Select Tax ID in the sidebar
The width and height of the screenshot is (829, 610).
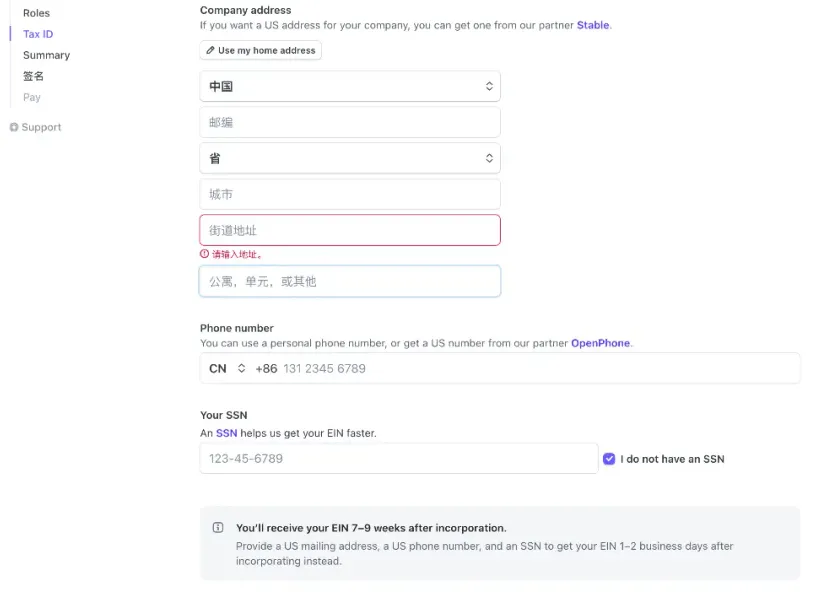(x=38, y=34)
